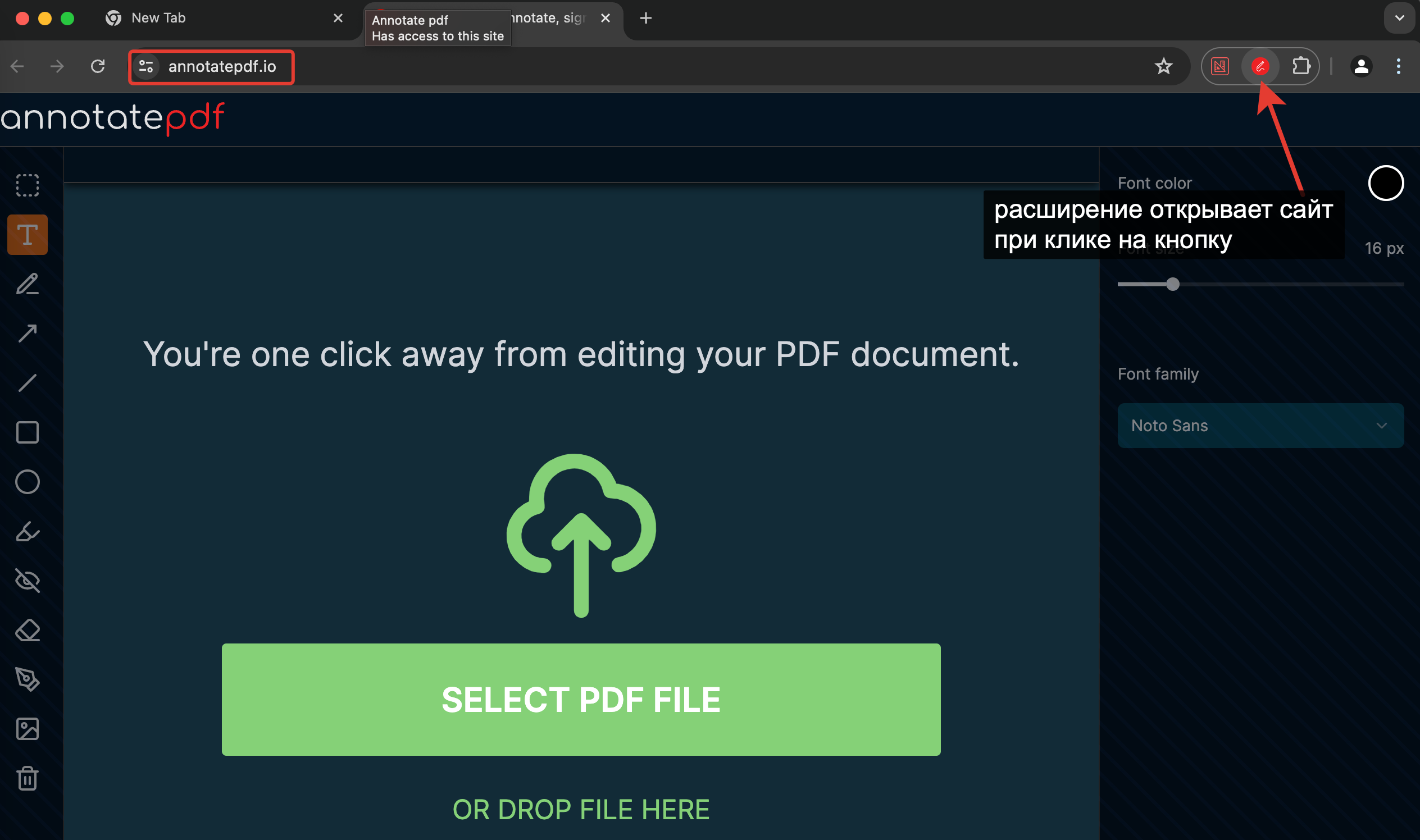
Task: Select the Circle shape tool
Action: click(x=27, y=482)
